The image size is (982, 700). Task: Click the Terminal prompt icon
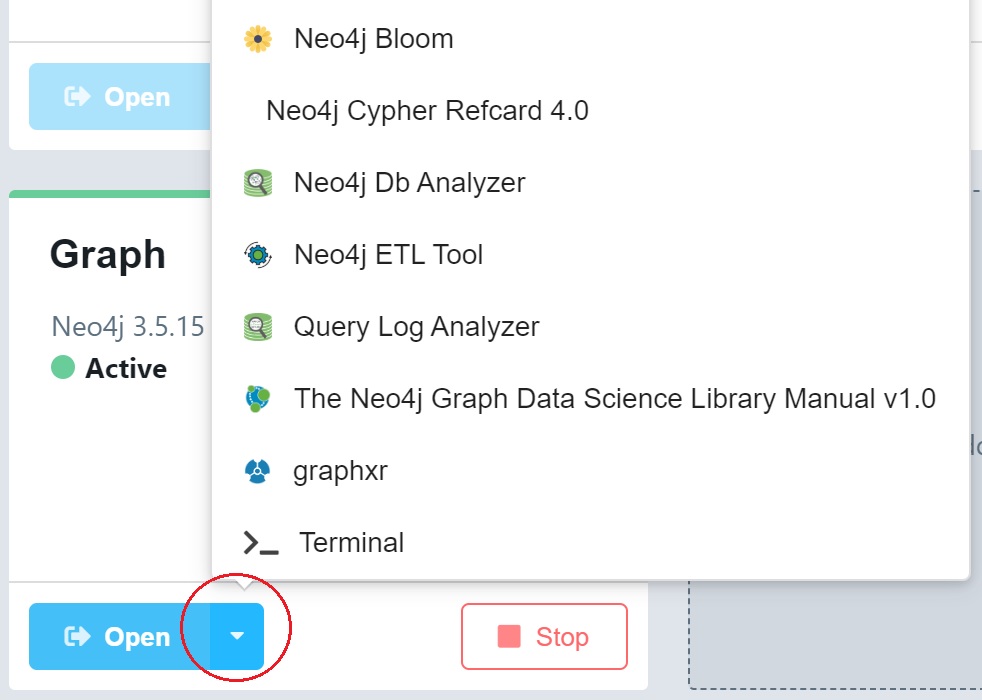coord(261,543)
